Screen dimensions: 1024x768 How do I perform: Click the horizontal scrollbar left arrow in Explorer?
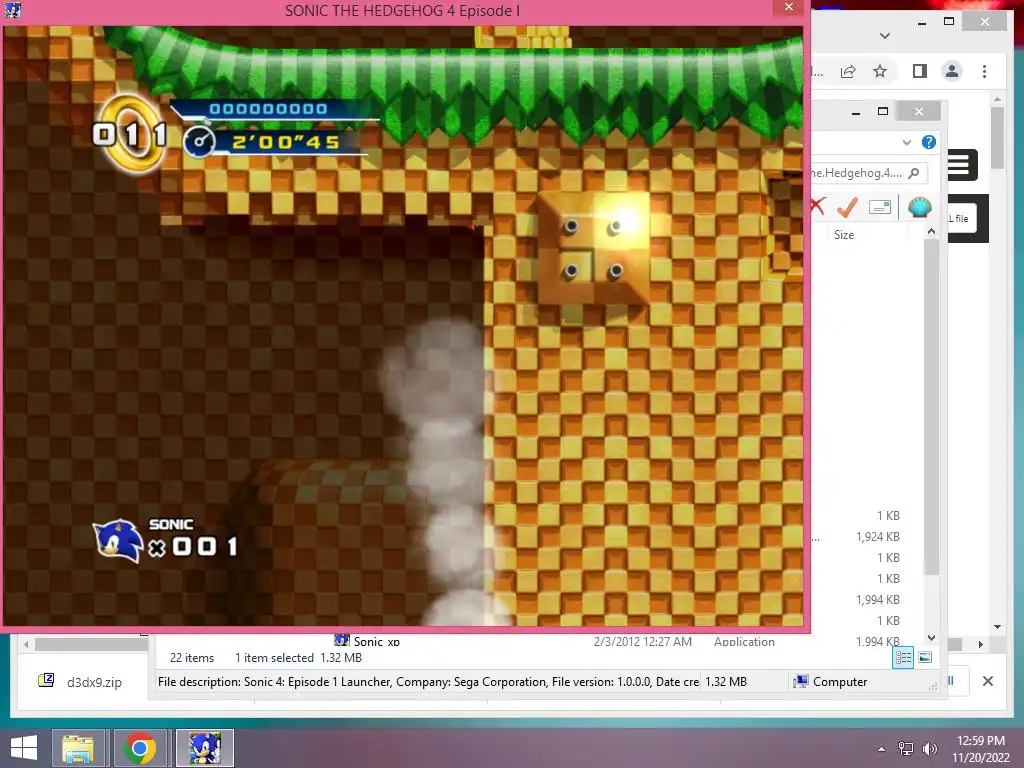(x=26, y=645)
